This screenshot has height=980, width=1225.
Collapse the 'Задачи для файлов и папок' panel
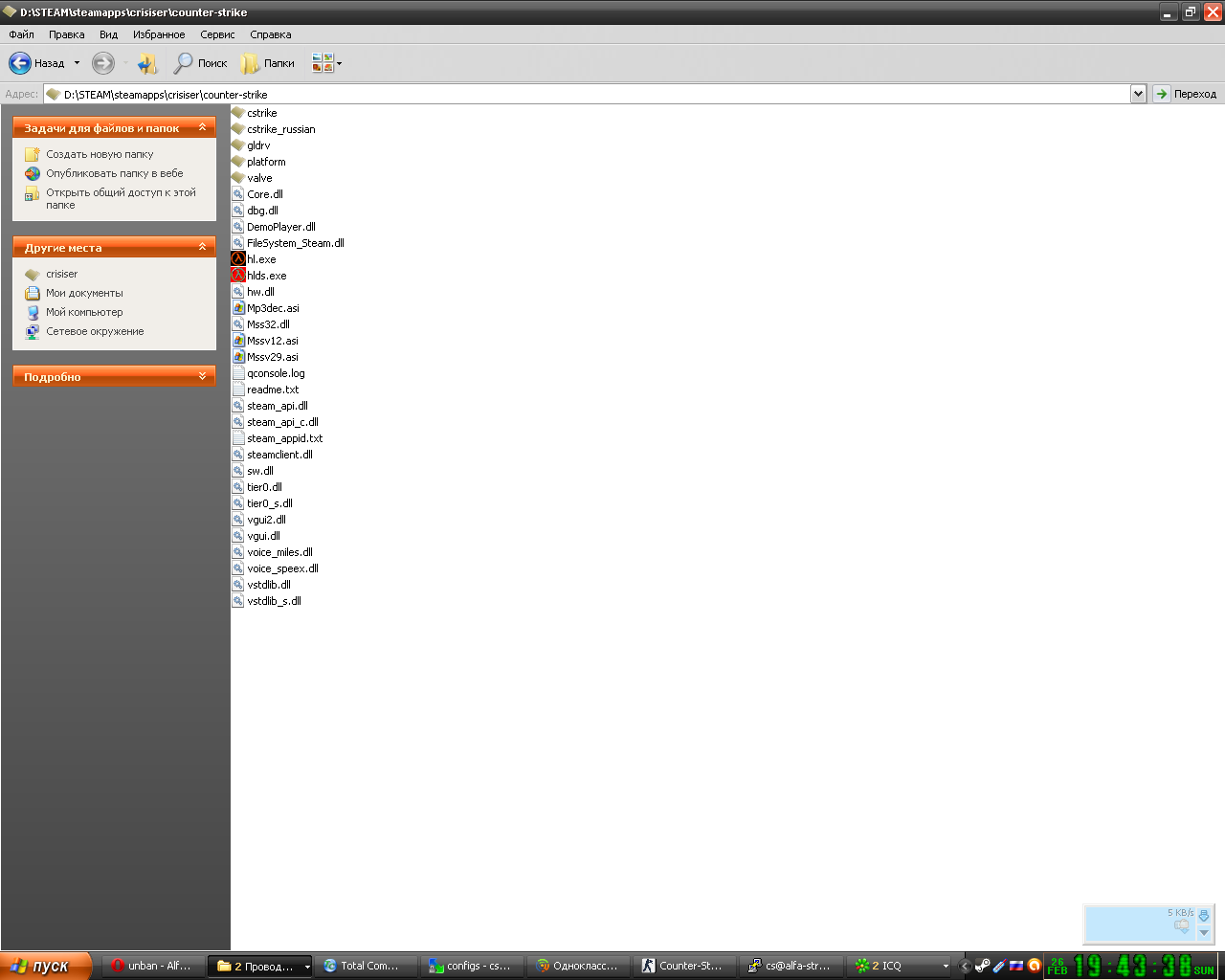click(202, 127)
